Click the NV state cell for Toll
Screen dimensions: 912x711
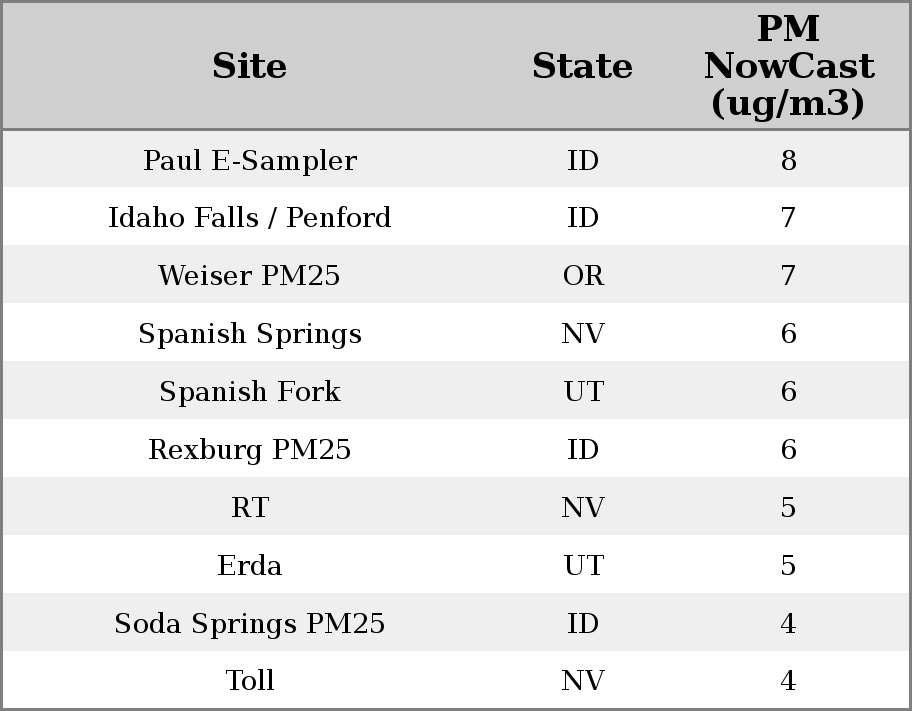pyautogui.click(x=583, y=681)
